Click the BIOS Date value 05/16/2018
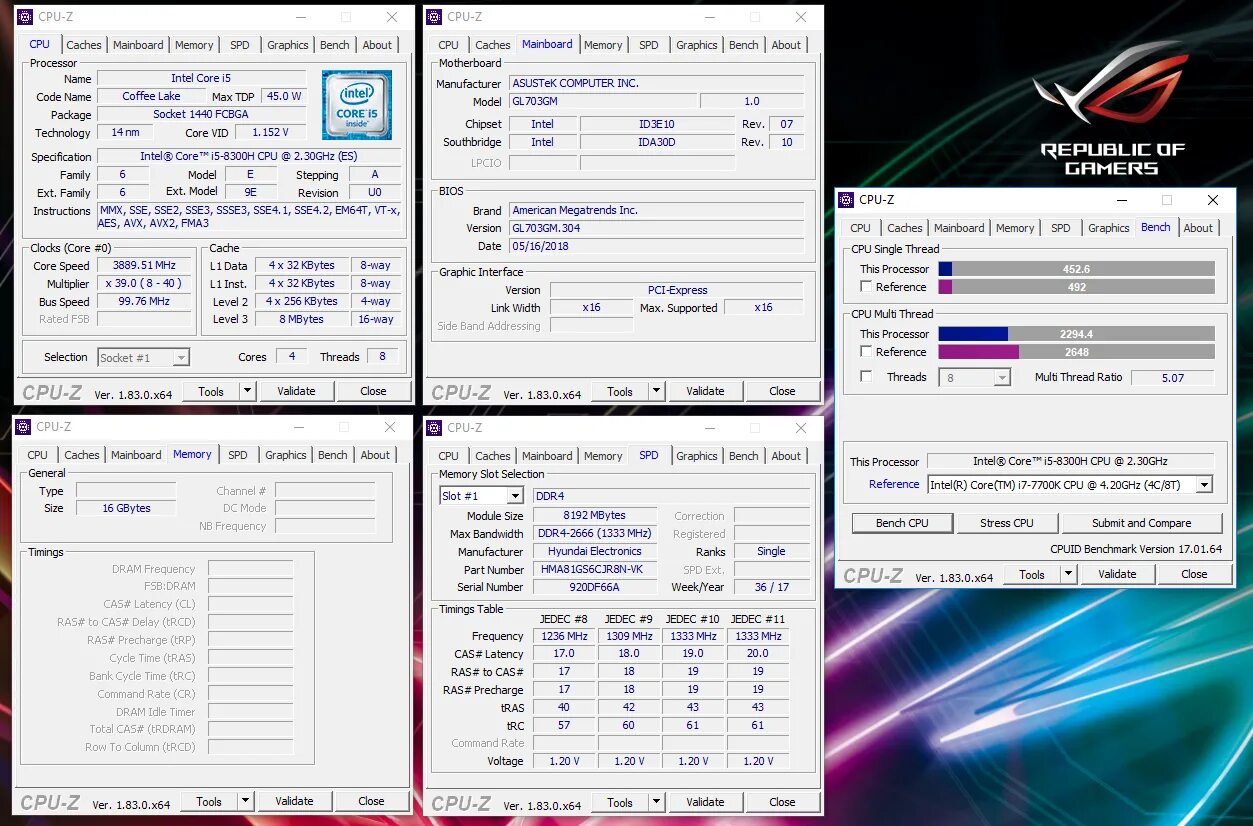The width and height of the screenshot is (1253, 826). pos(656,246)
